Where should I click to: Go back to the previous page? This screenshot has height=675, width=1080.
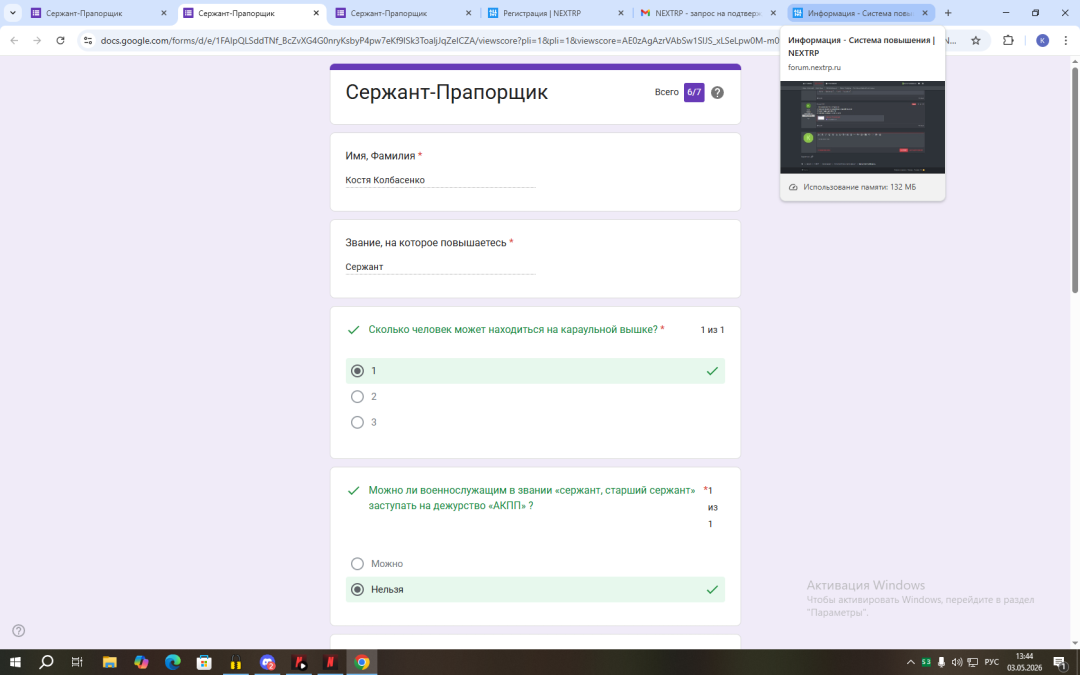click(14, 41)
